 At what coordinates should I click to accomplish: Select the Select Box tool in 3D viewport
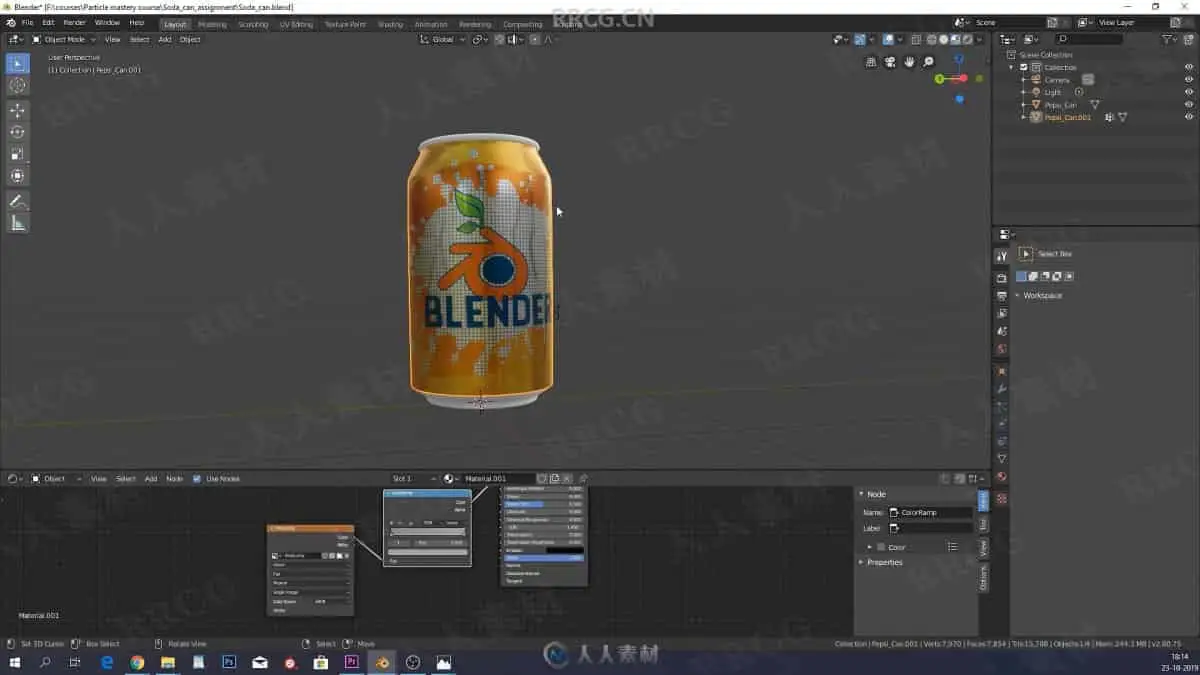point(17,64)
